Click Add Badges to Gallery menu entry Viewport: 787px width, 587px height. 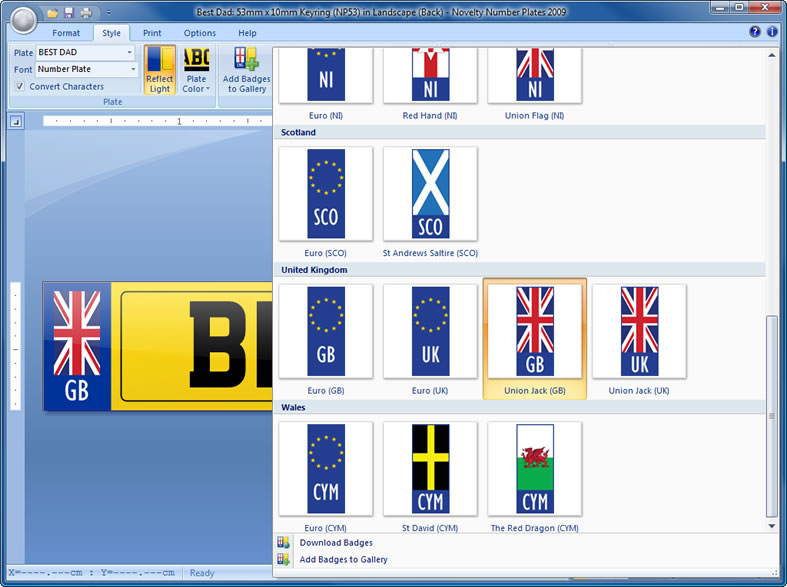343,559
